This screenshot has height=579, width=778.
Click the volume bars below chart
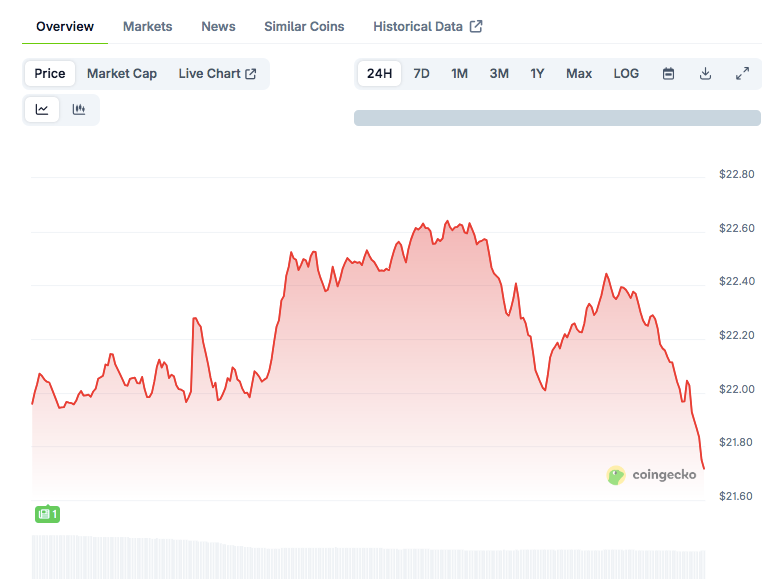coord(368,560)
